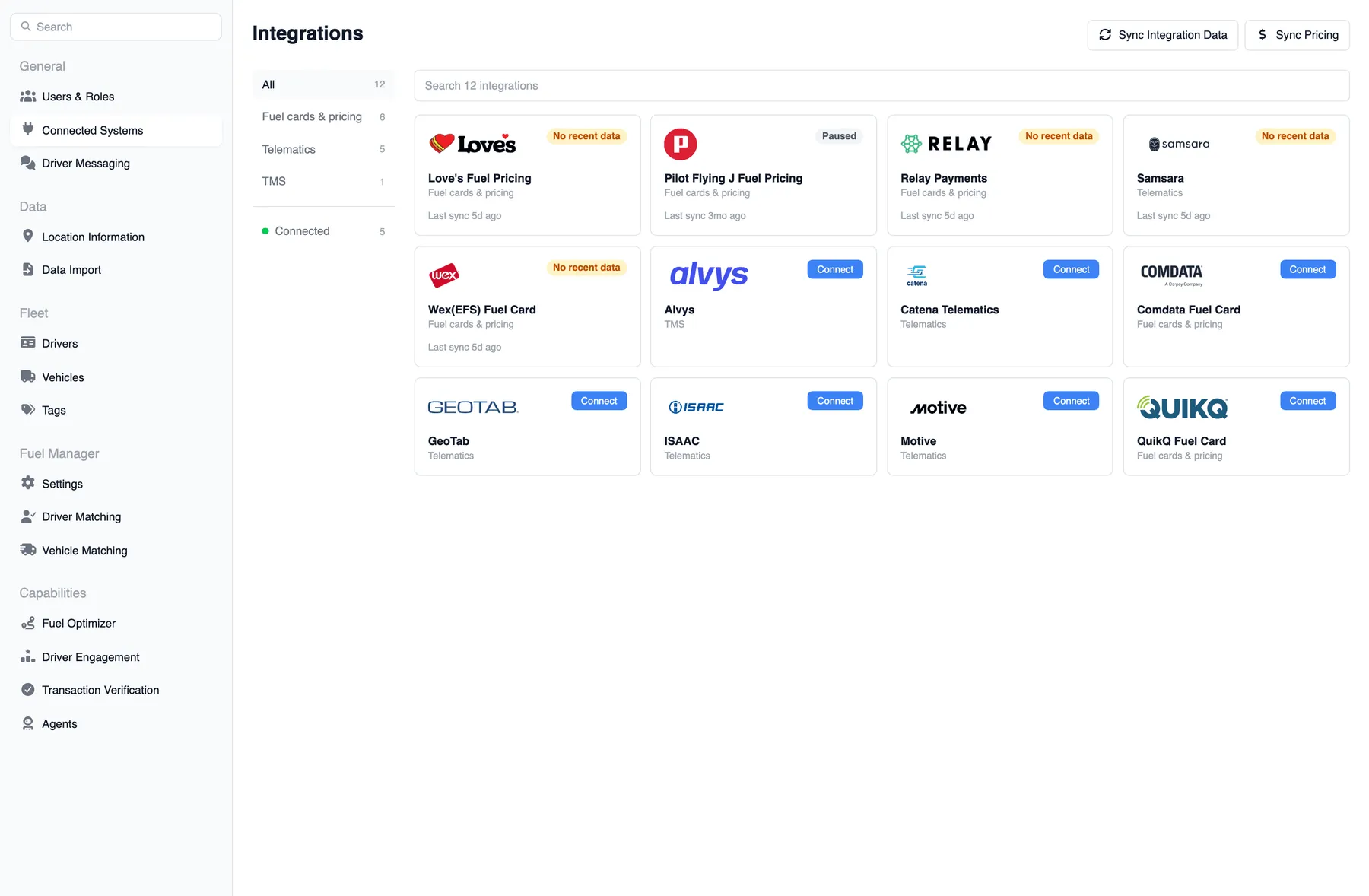Image resolution: width=1369 pixels, height=896 pixels.
Task: Show All integrations filter
Action: [323, 84]
